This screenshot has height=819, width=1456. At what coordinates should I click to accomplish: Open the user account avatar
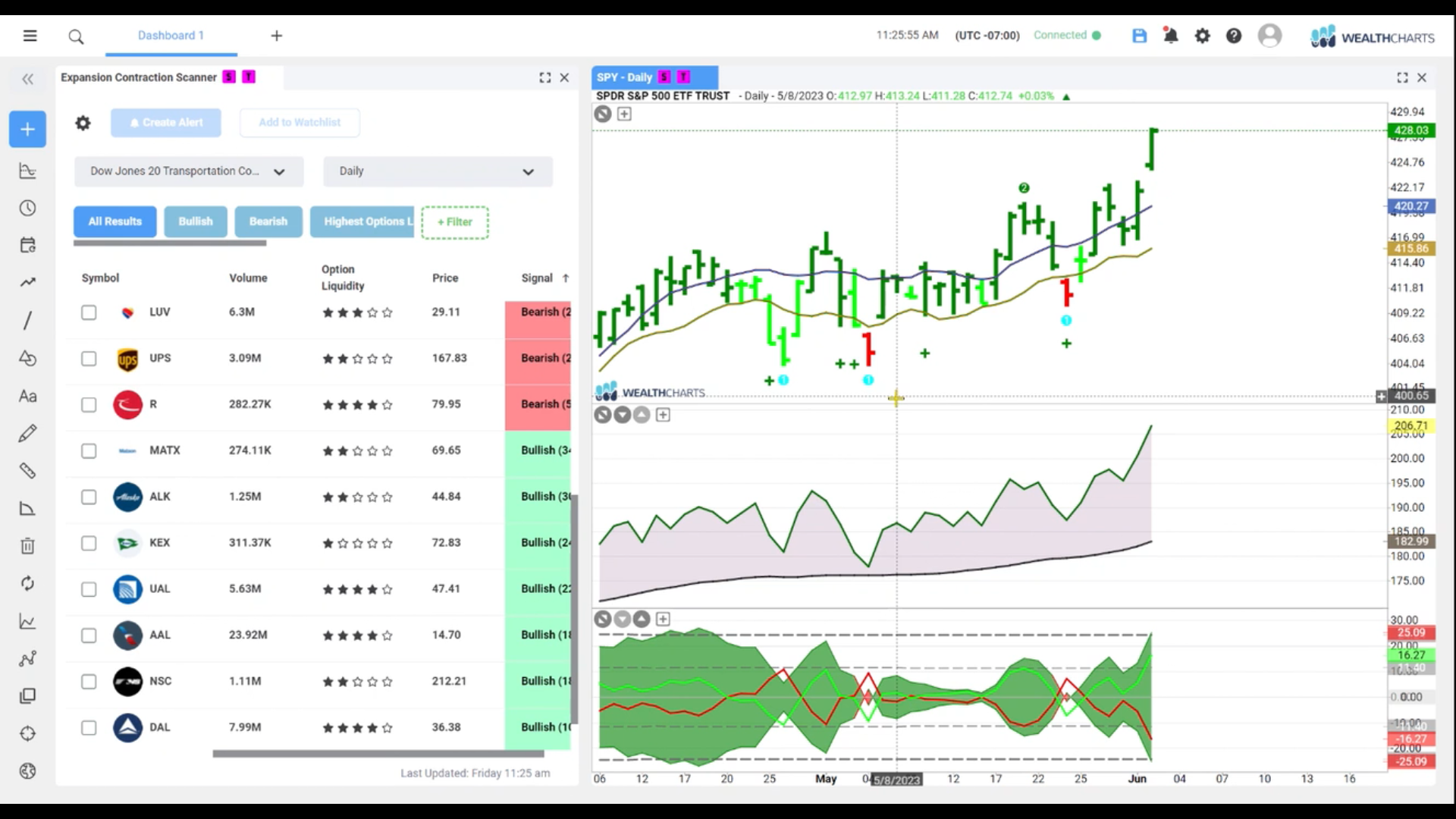(1269, 36)
